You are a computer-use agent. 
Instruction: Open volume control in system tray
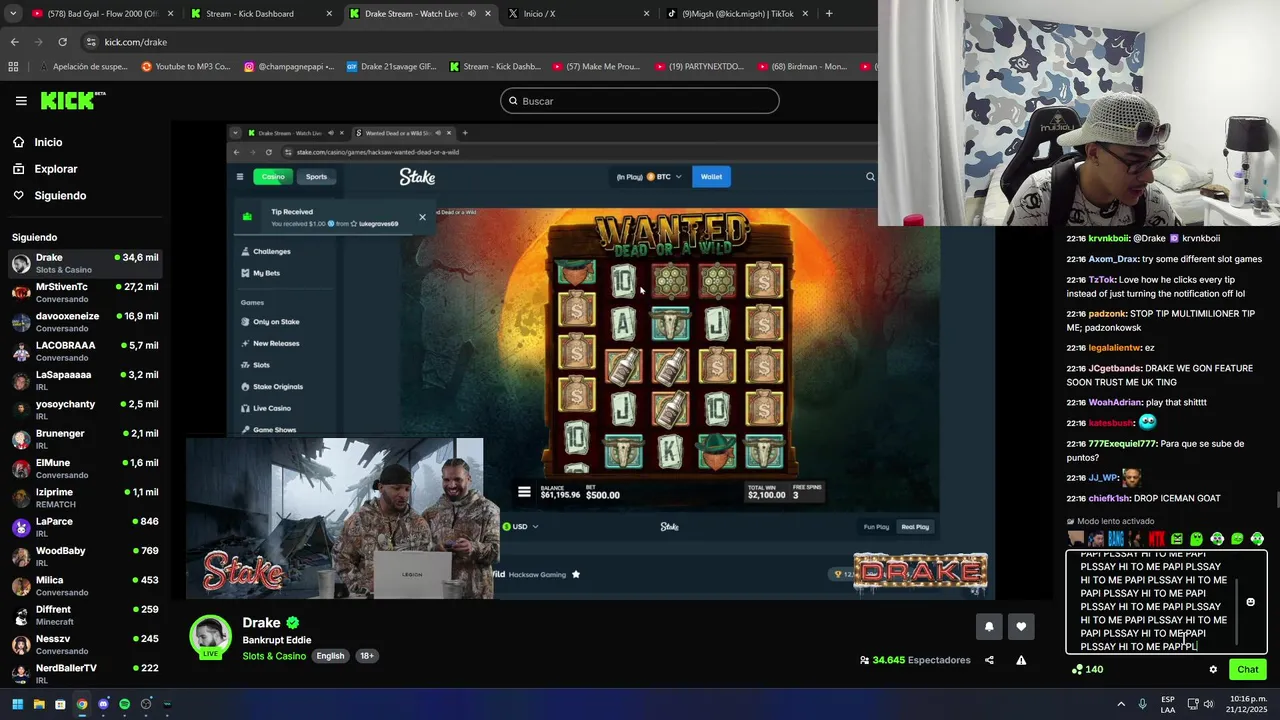1208,704
